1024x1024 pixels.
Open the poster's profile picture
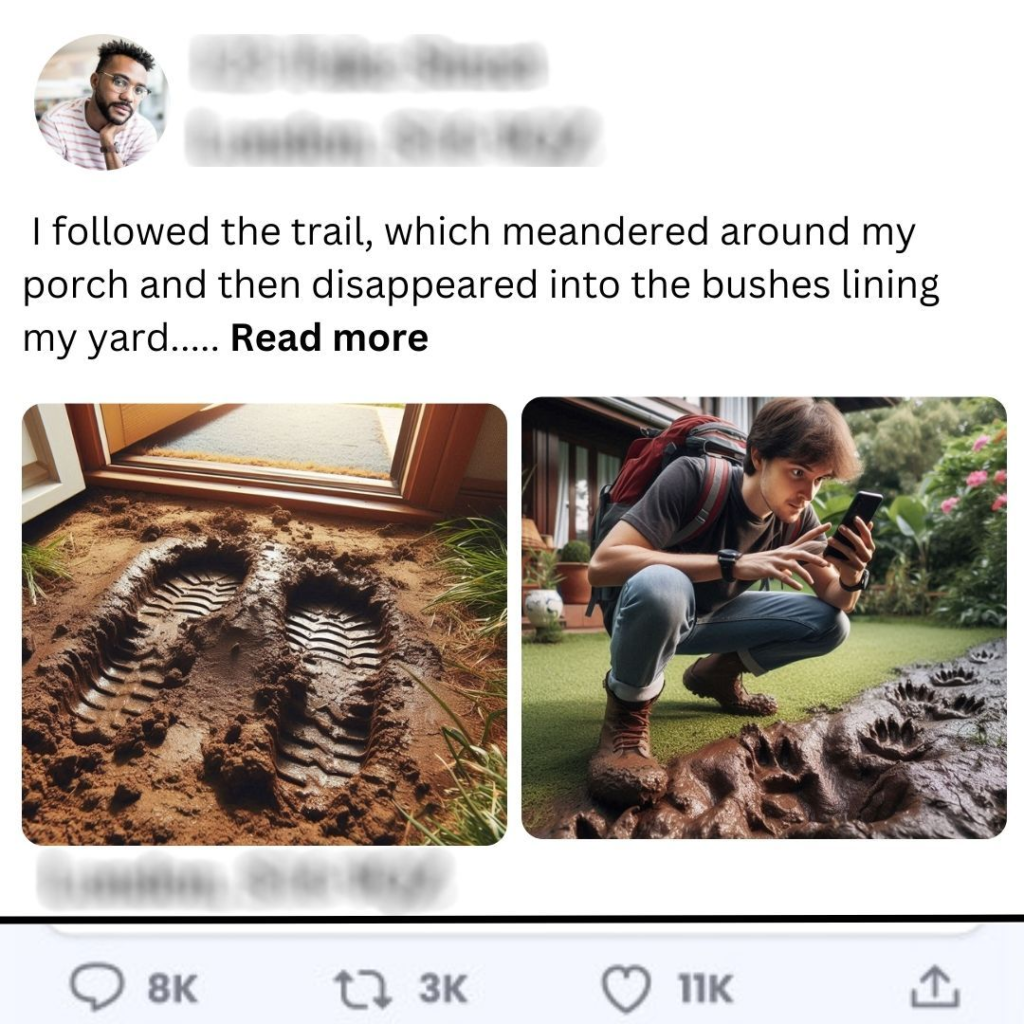[100, 103]
